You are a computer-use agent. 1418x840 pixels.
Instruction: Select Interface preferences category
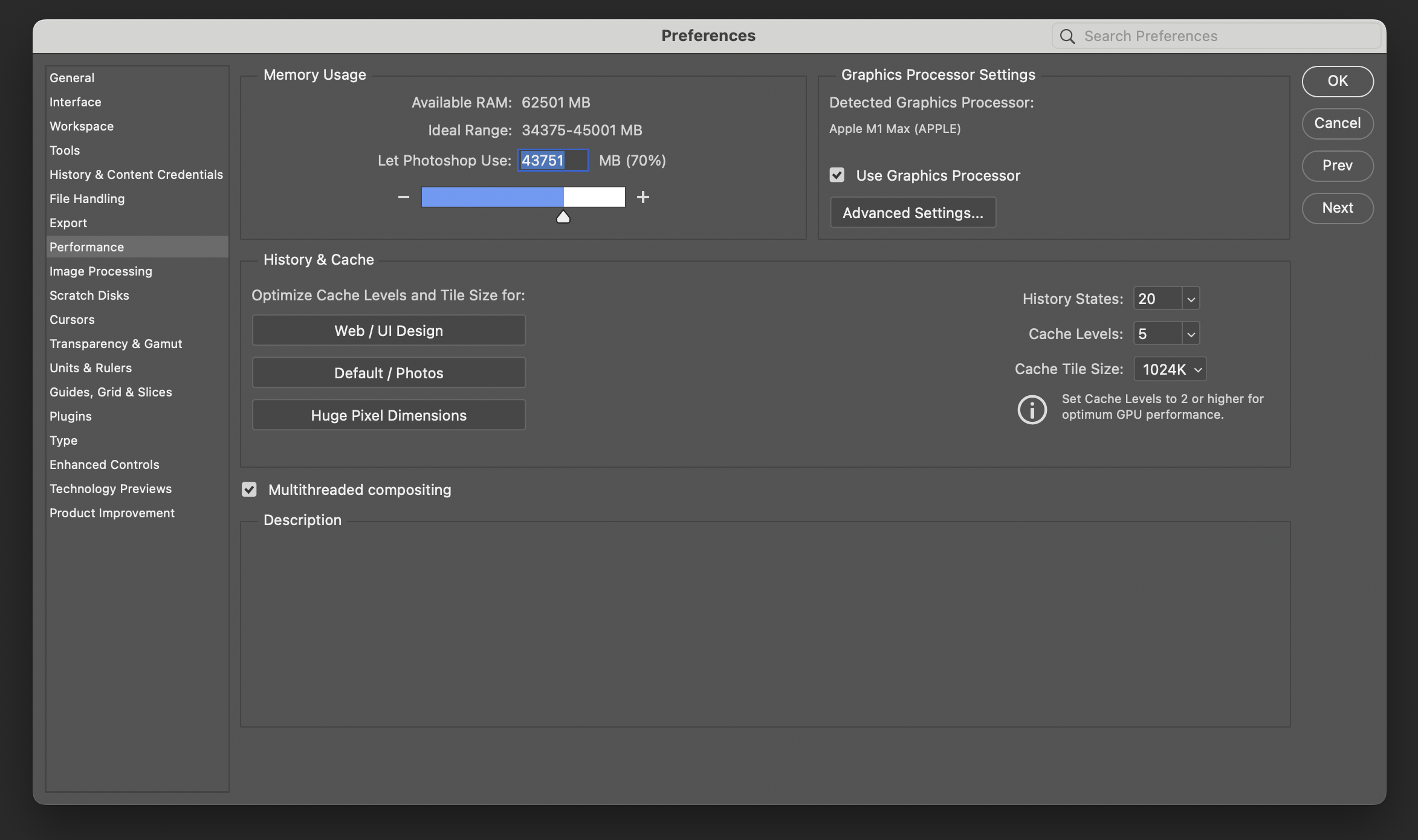tap(137, 102)
